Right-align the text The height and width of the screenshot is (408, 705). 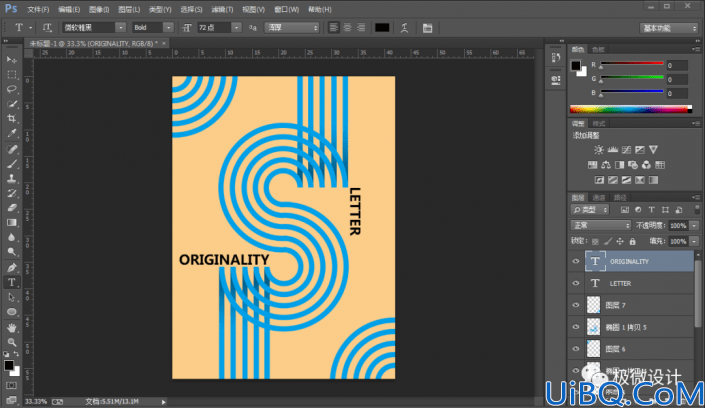[361, 28]
